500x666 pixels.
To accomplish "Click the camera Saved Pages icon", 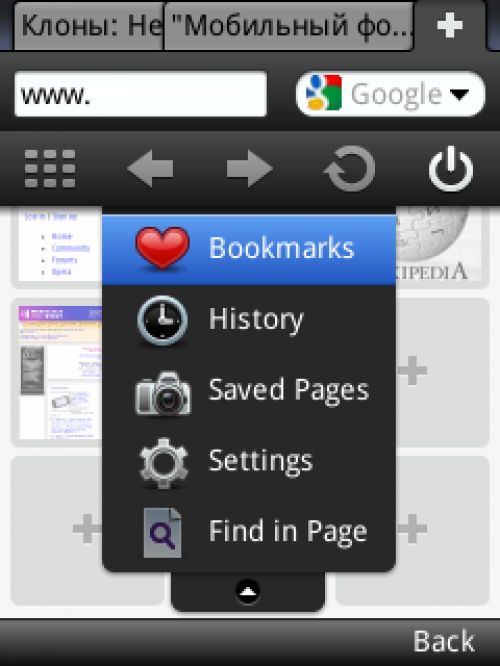I will (163, 393).
